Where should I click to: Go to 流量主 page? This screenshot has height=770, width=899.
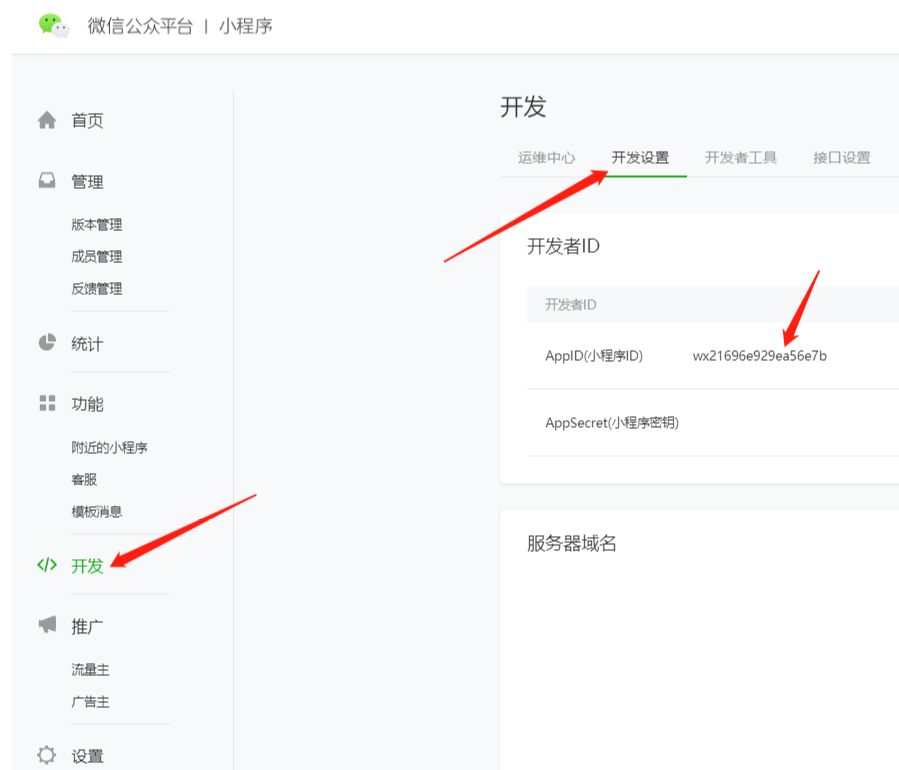pyautogui.click(x=90, y=669)
